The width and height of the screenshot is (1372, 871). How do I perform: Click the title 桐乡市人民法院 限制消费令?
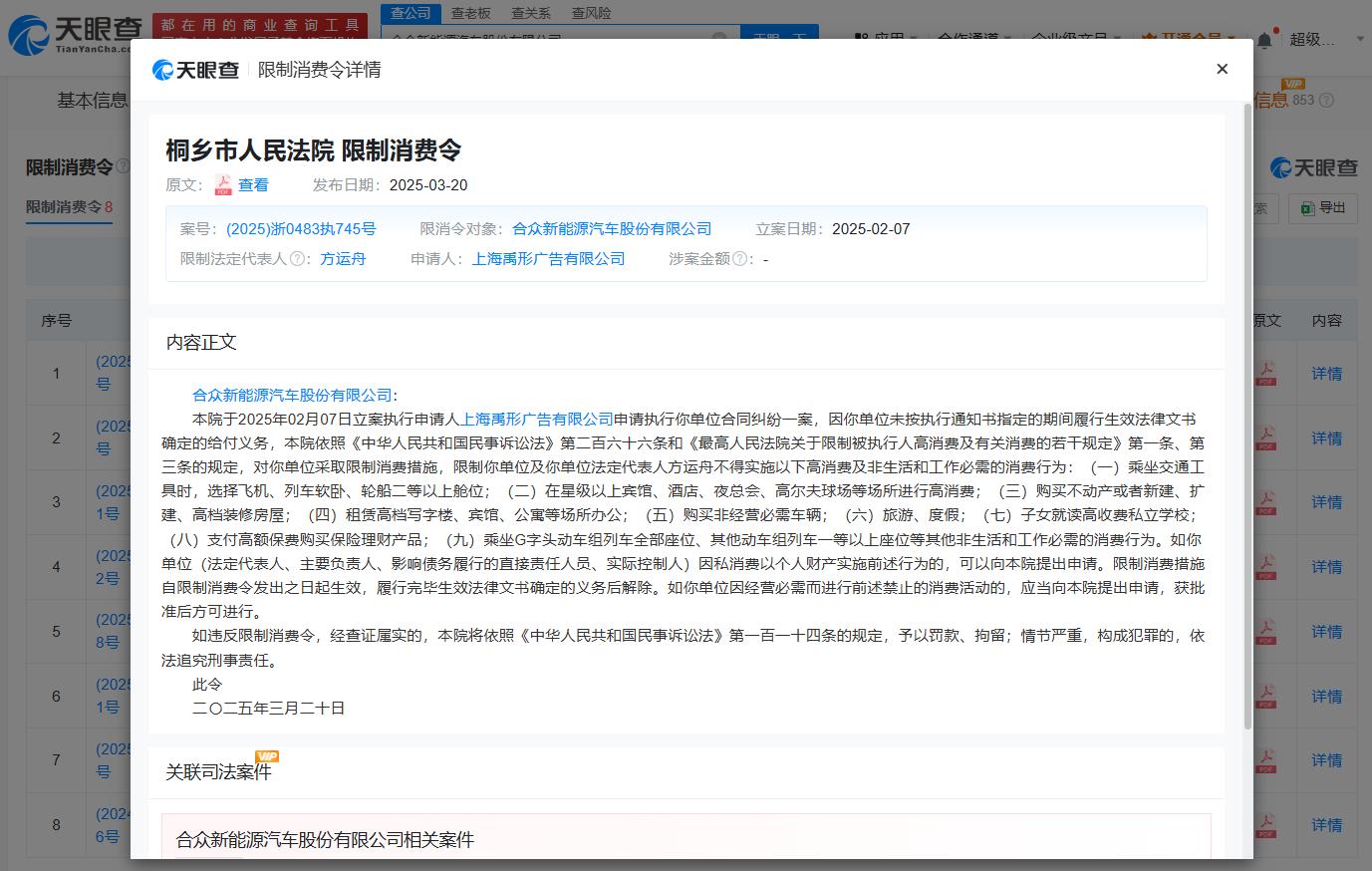click(313, 150)
